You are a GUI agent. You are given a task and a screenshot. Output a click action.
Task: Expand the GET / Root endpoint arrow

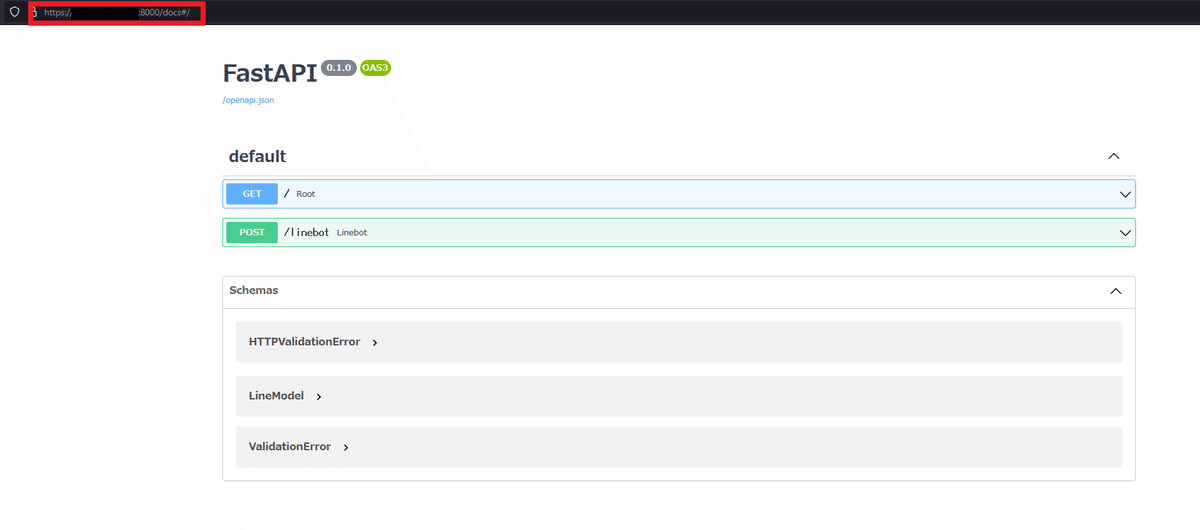click(x=1125, y=194)
